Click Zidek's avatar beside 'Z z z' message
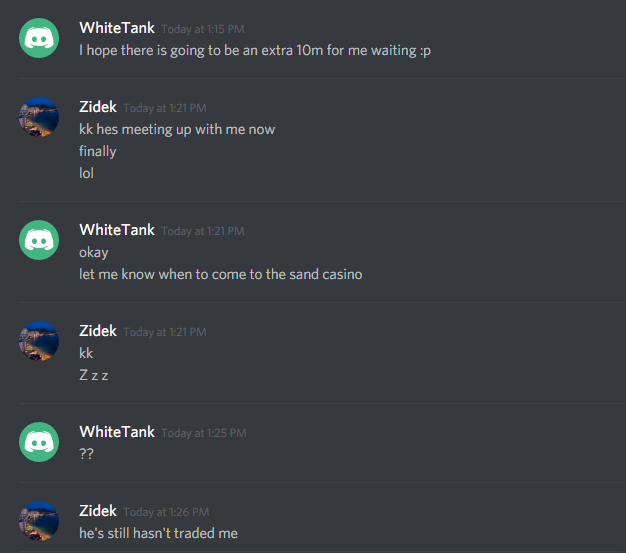626x553 pixels. click(39, 341)
